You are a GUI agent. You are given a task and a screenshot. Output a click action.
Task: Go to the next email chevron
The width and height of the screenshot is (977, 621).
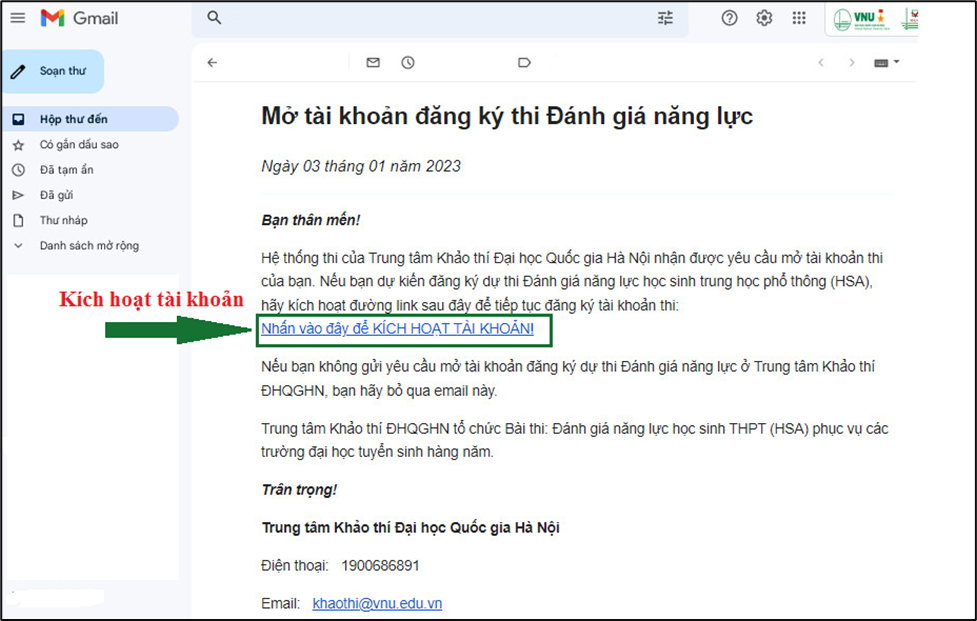852,63
